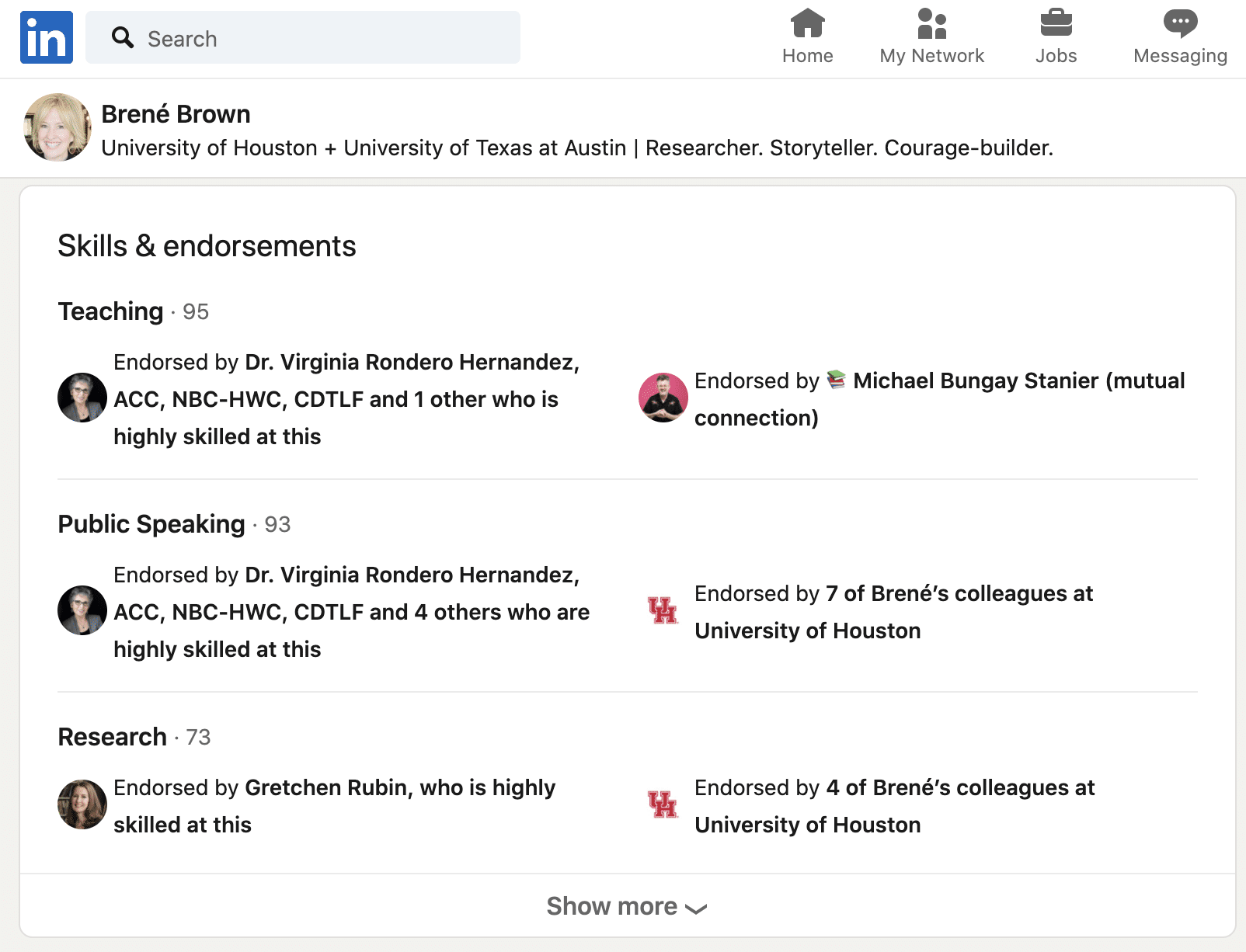Select the Jobs nav label
Image resolution: width=1246 pixels, height=952 pixels.
1056,56
